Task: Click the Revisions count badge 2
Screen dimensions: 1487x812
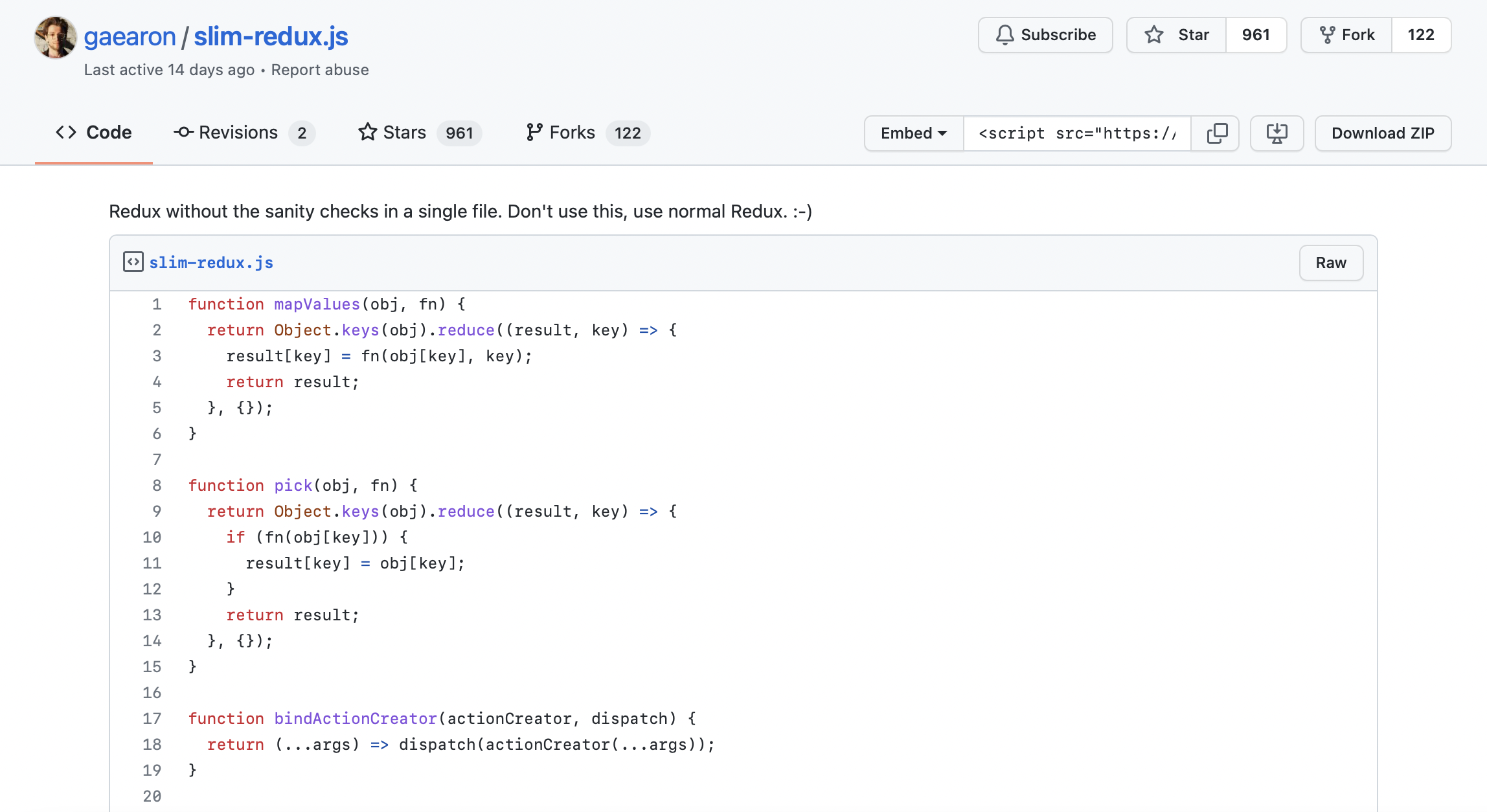Action: point(302,133)
